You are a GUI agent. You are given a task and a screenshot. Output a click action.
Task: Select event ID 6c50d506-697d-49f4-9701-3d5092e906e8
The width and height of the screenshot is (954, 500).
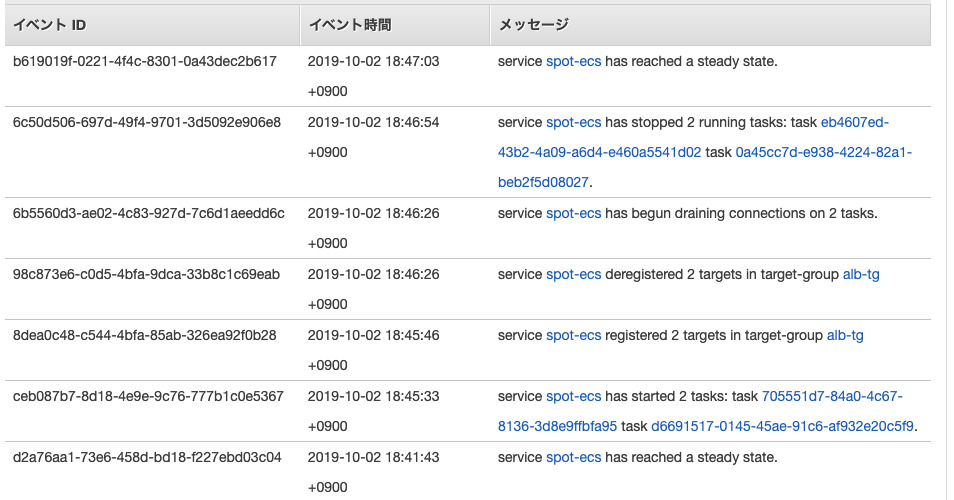click(147, 122)
